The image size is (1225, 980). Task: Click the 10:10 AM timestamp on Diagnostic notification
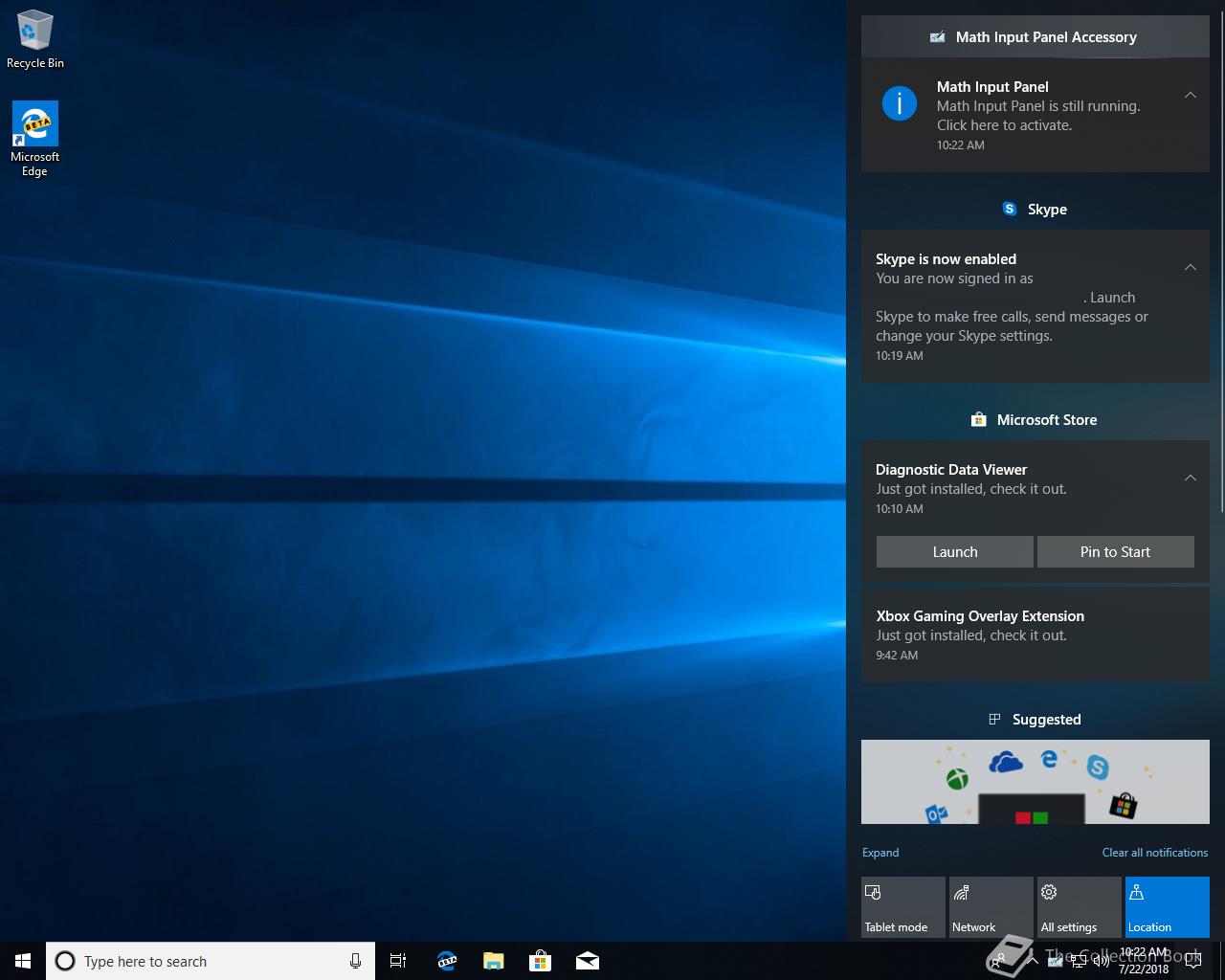click(x=900, y=509)
